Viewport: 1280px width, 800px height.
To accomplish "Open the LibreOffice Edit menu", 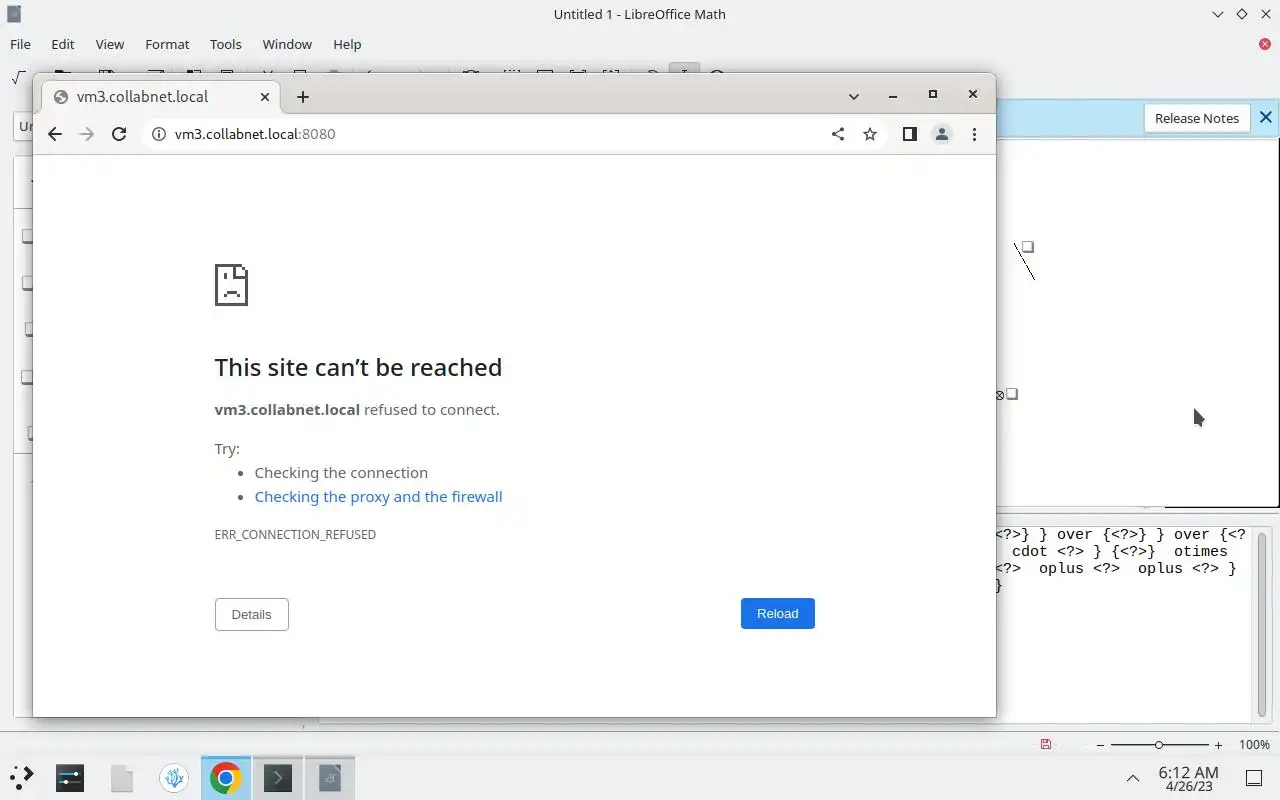I will [63, 44].
